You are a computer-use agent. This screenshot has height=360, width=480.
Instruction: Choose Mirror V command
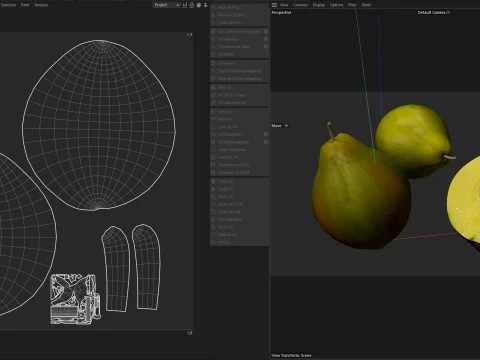pyautogui.click(x=239, y=119)
